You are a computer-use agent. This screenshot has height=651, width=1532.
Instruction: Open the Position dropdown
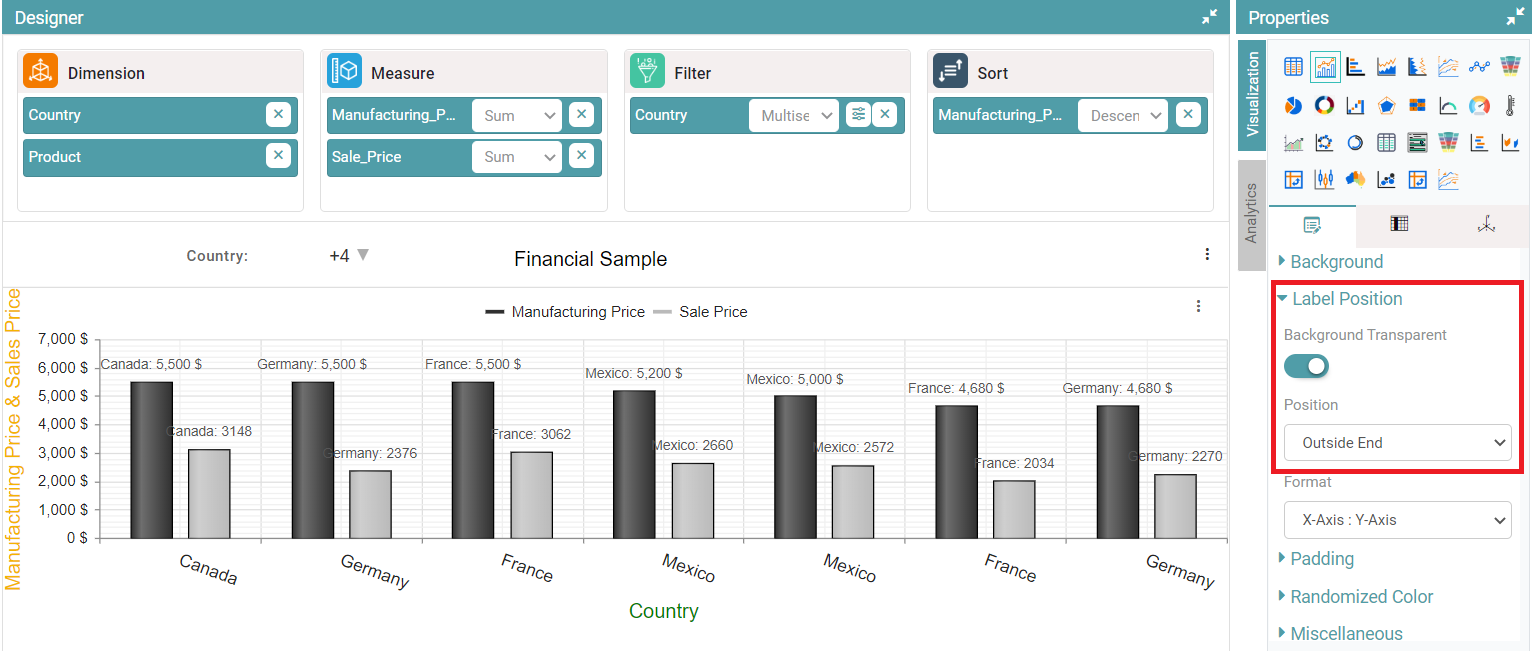[1397, 443]
